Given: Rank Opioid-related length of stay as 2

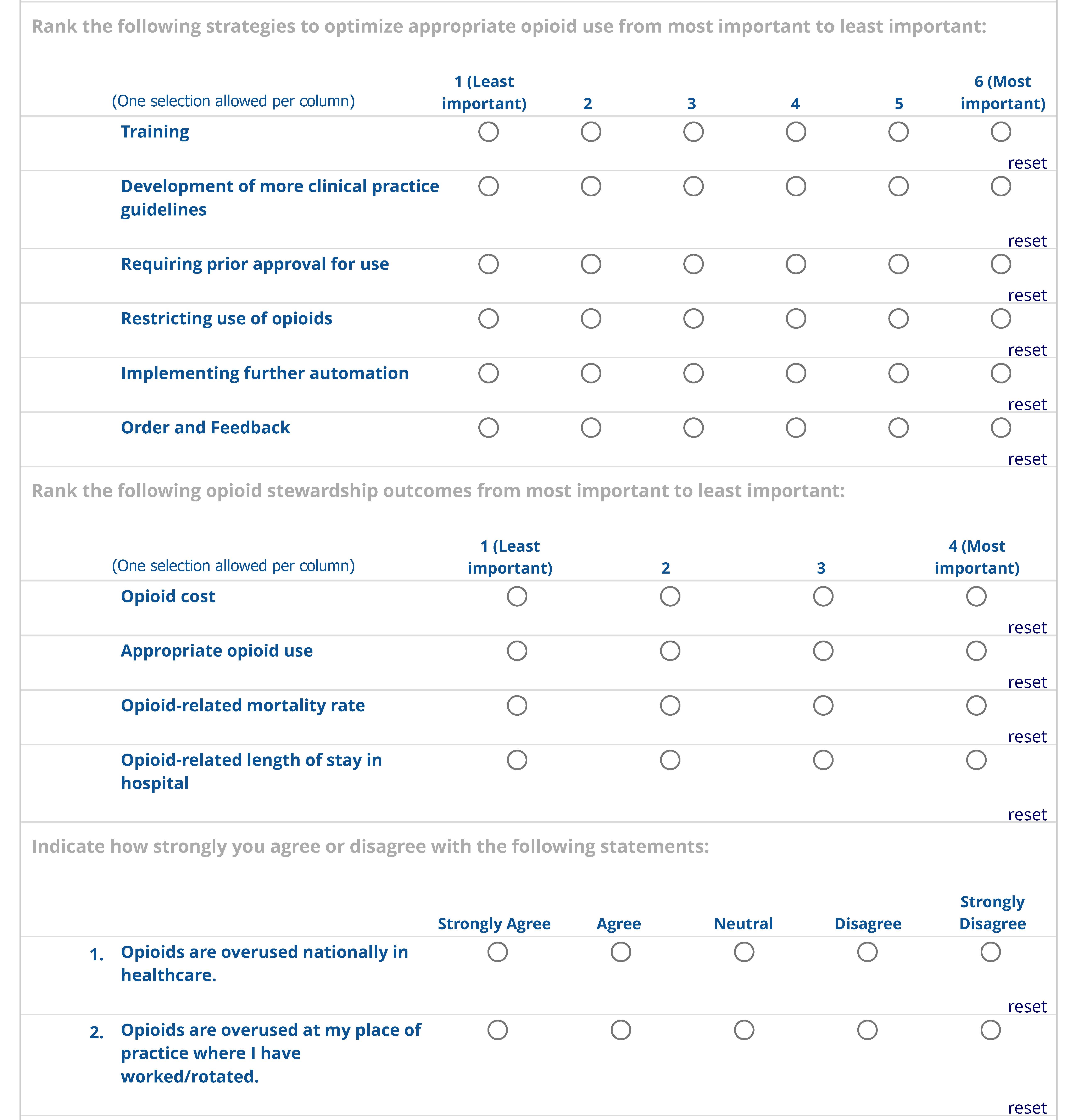Looking at the screenshot, I should (x=670, y=760).
